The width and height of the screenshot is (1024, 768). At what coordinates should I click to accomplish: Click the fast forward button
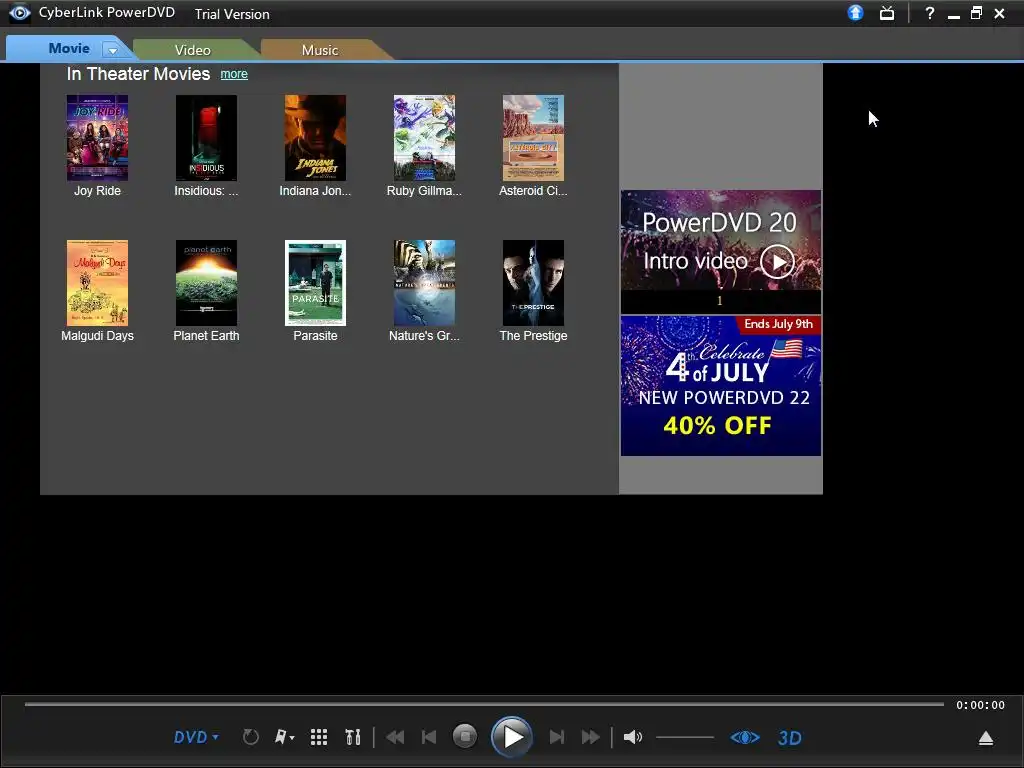click(590, 737)
